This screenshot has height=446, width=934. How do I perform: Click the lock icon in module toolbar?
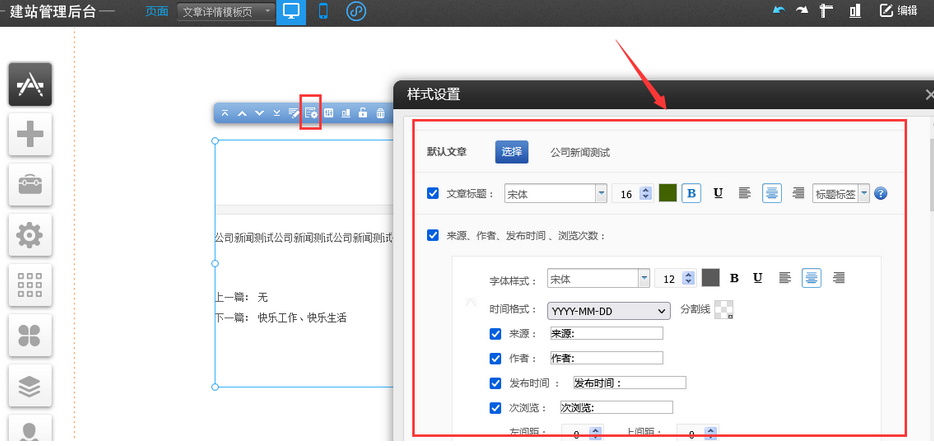(x=363, y=113)
